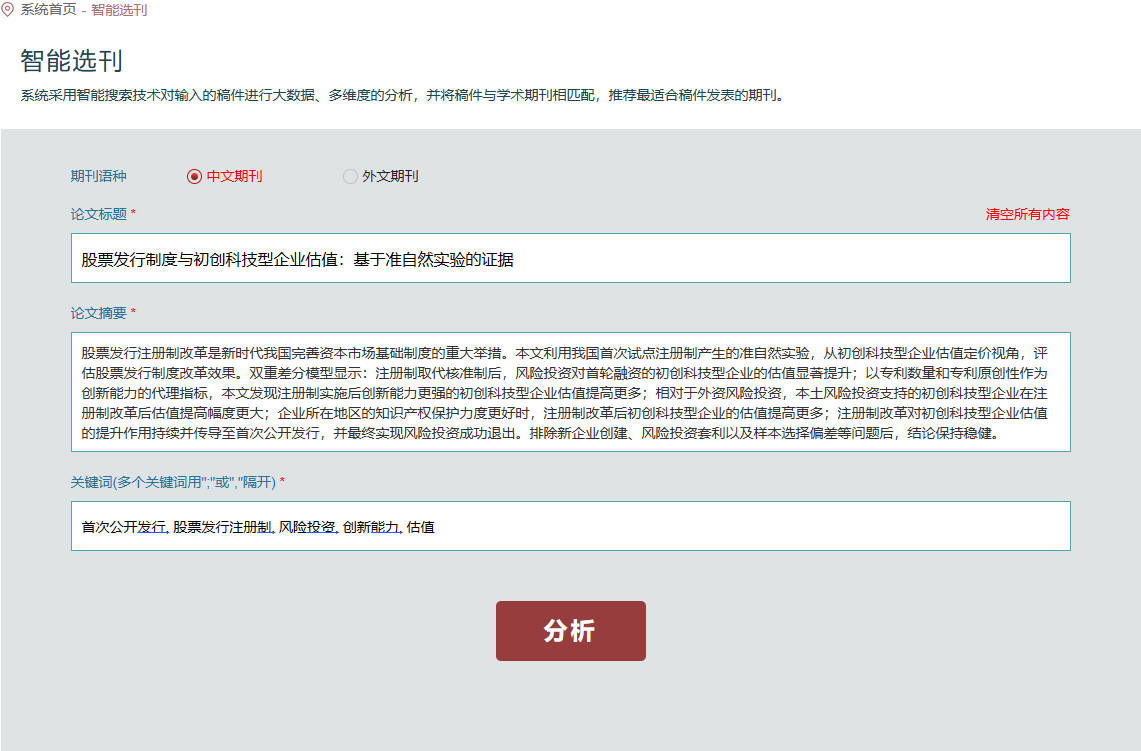The width and height of the screenshot is (1141, 751).
Task: Place cursor on keyword 估值
Action: [421, 527]
